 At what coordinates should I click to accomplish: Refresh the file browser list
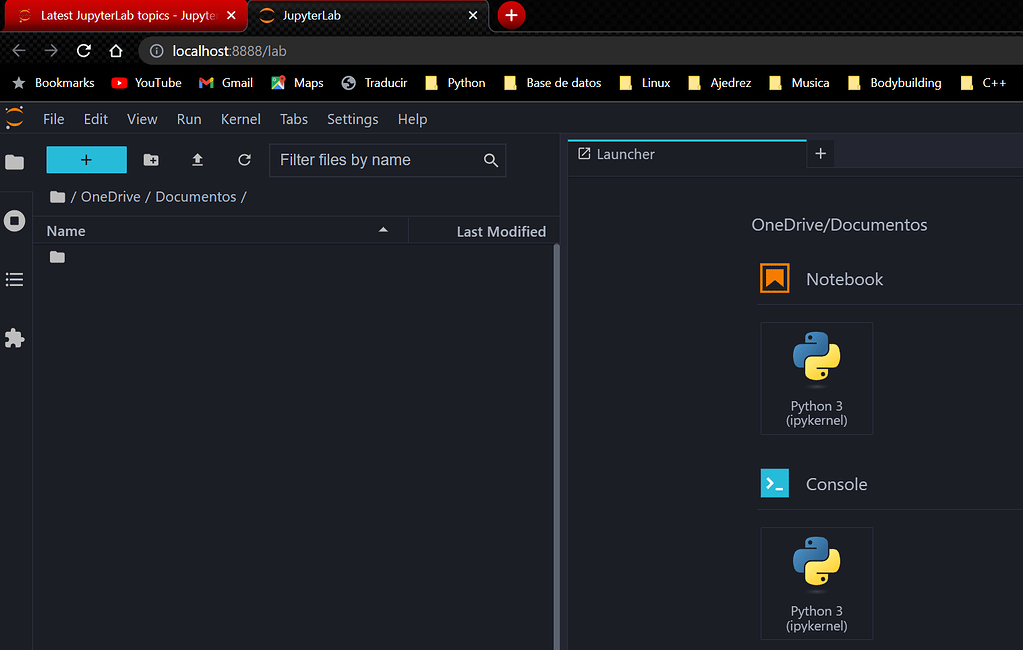point(244,160)
